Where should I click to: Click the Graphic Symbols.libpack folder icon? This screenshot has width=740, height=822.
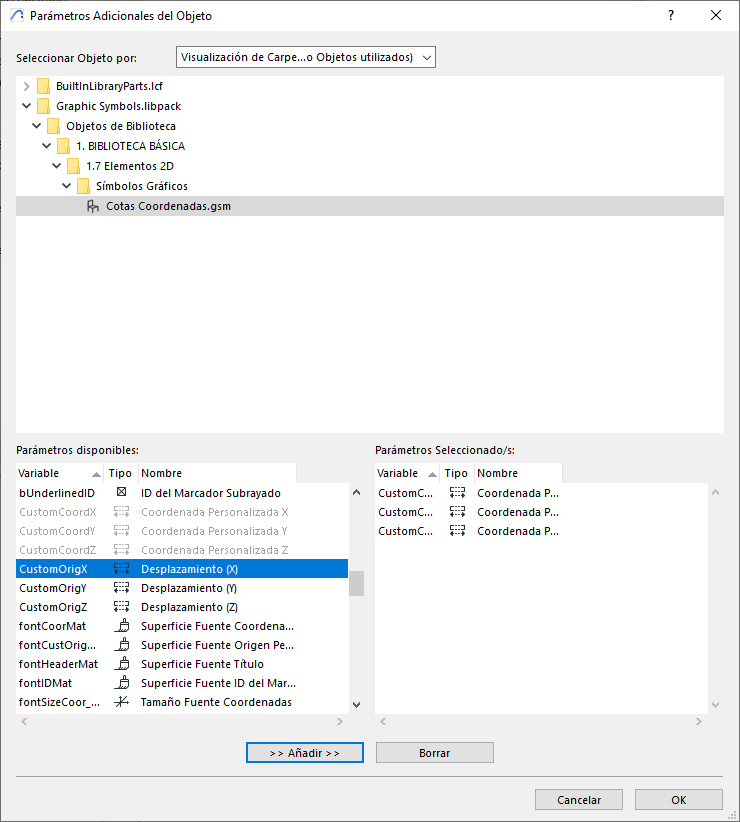(x=43, y=106)
